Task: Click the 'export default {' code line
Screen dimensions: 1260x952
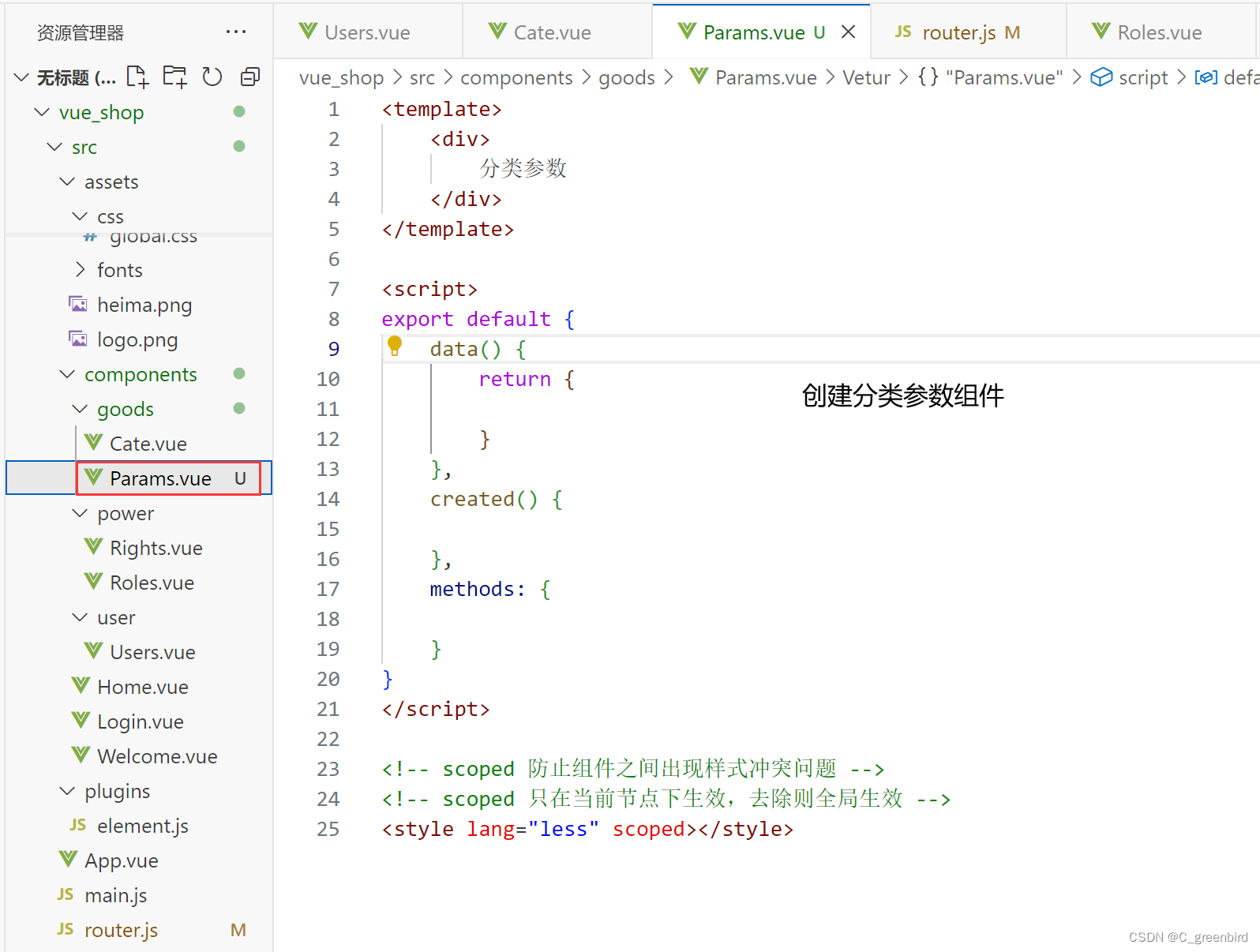Action: (478, 319)
